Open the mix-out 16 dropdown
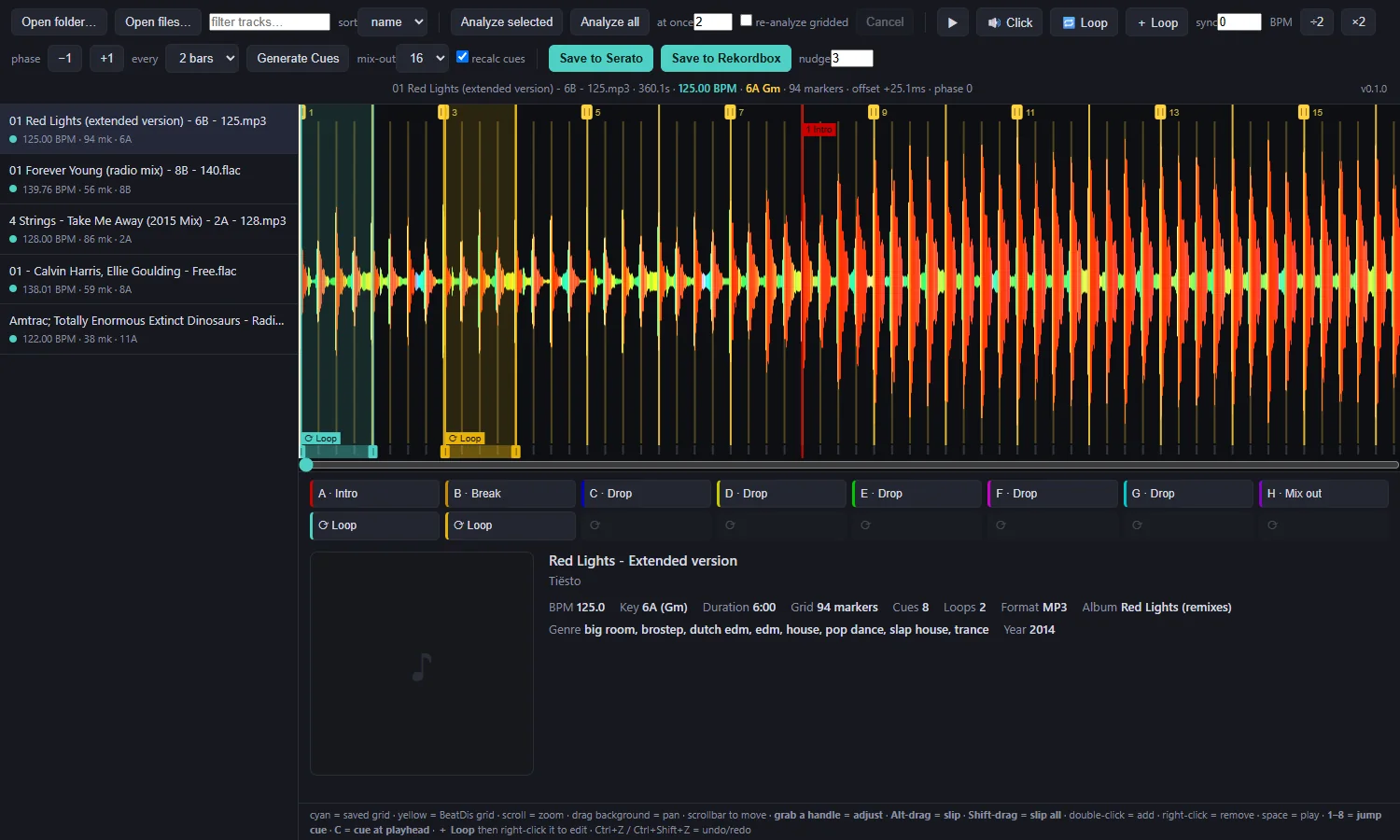This screenshot has width=1400, height=840. 422,58
